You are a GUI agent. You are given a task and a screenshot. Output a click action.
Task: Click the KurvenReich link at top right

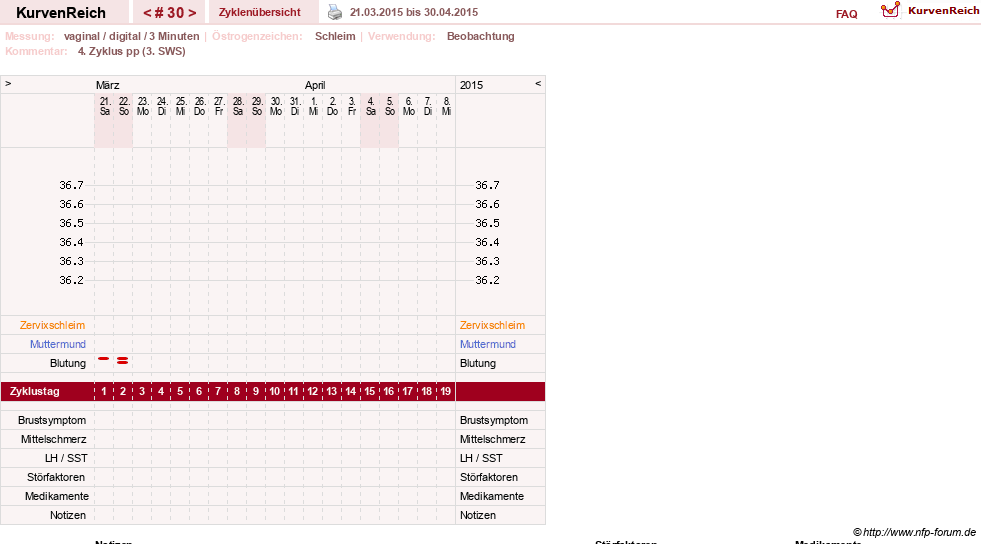click(x=943, y=11)
